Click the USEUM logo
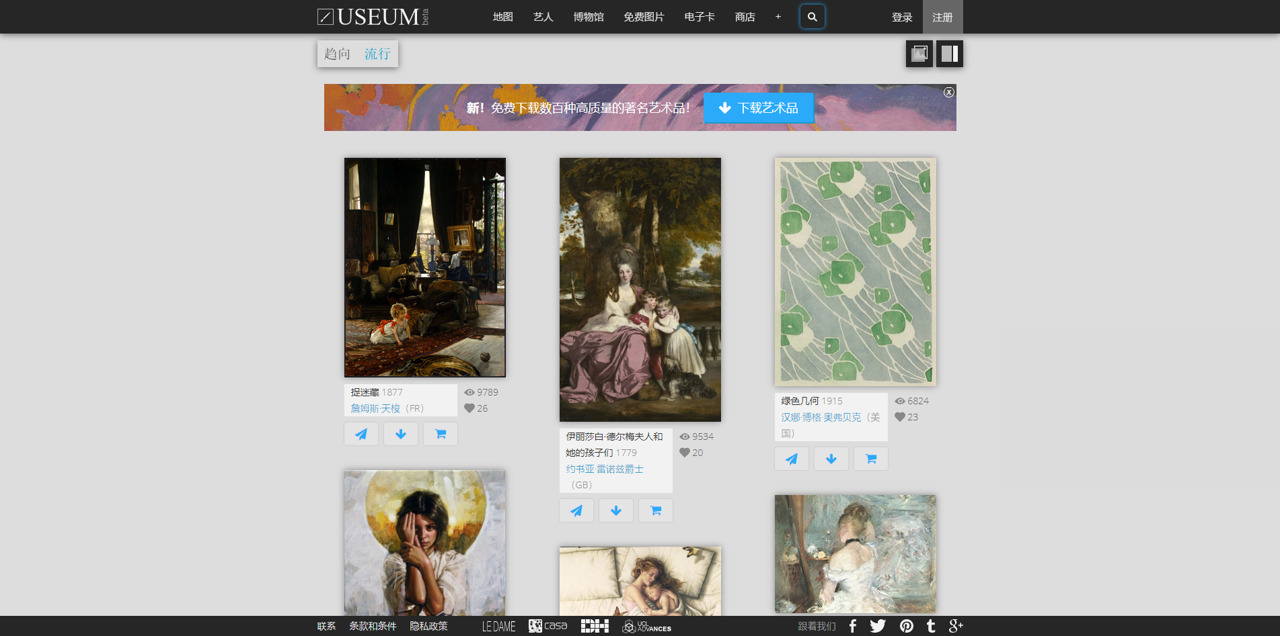The width and height of the screenshot is (1280, 636). pos(373,16)
